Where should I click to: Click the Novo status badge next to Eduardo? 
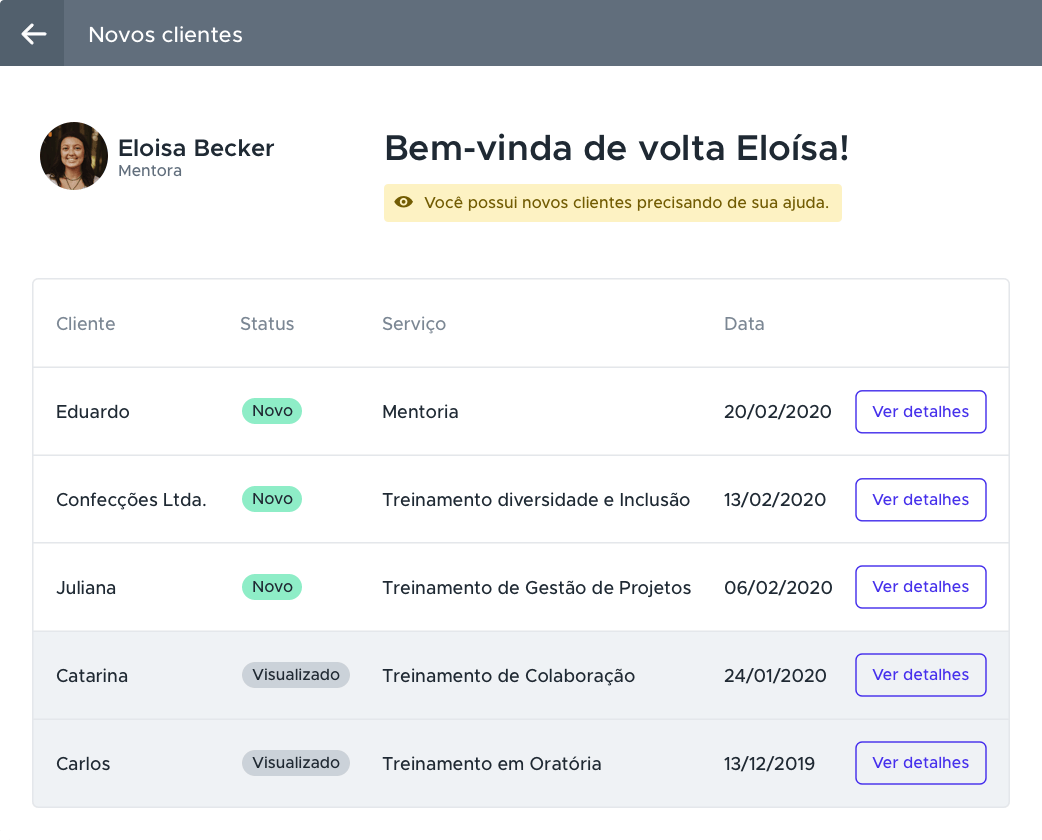coord(271,411)
